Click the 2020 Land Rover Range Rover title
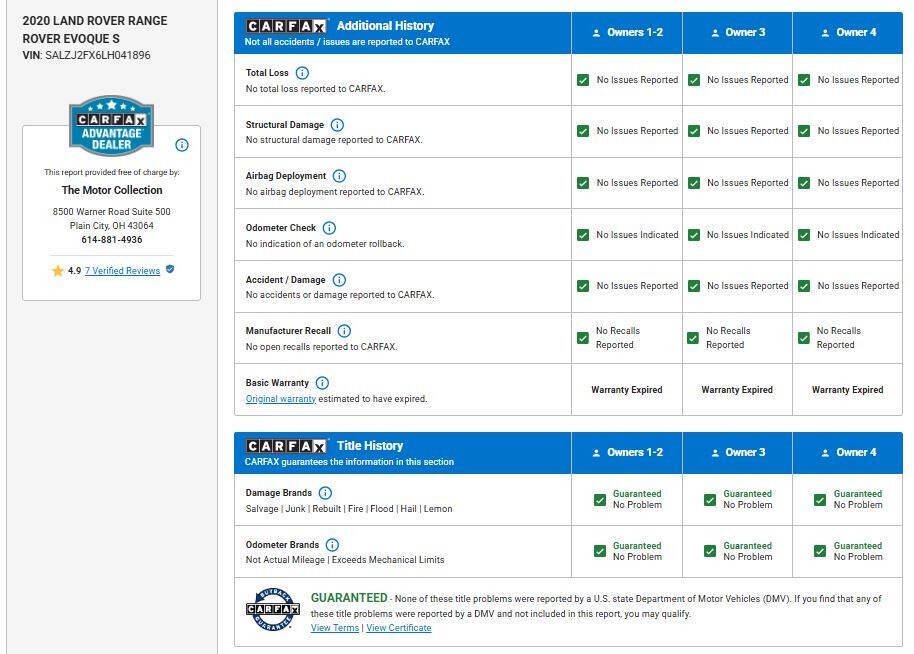 94,30
